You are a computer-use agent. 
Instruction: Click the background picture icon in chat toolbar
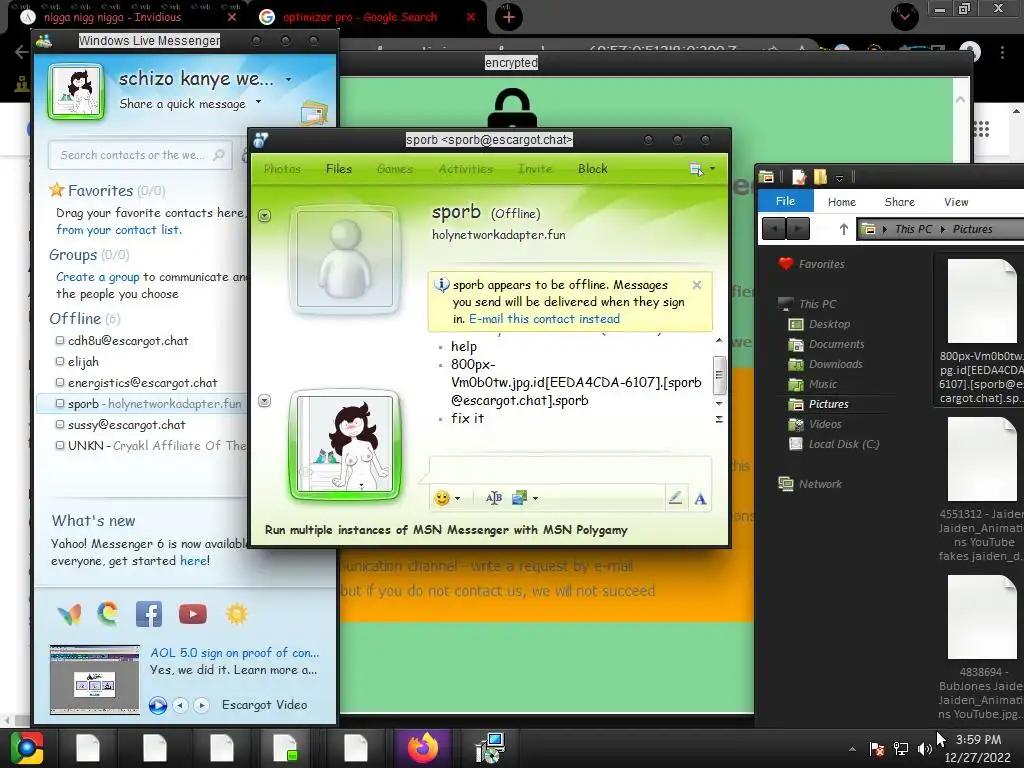(519, 498)
